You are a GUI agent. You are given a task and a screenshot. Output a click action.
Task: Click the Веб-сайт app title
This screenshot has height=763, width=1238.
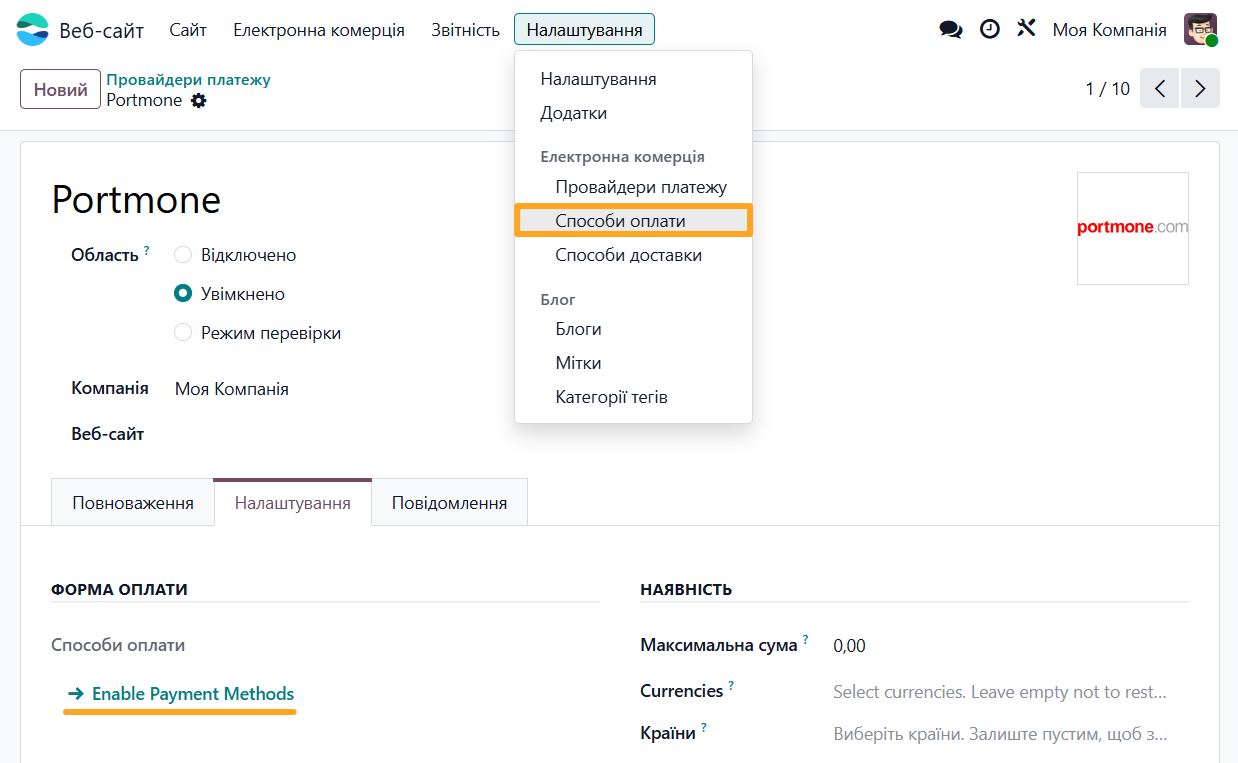tap(101, 30)
